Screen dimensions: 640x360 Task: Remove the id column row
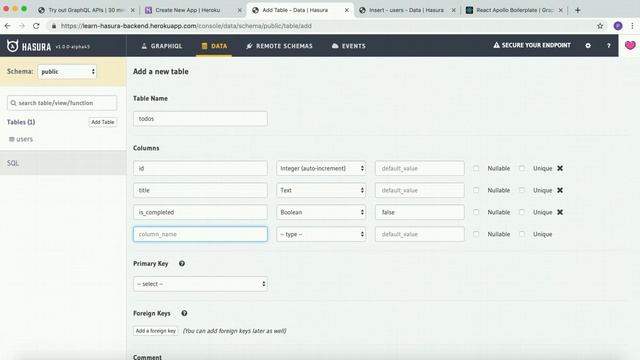point(560,168)
